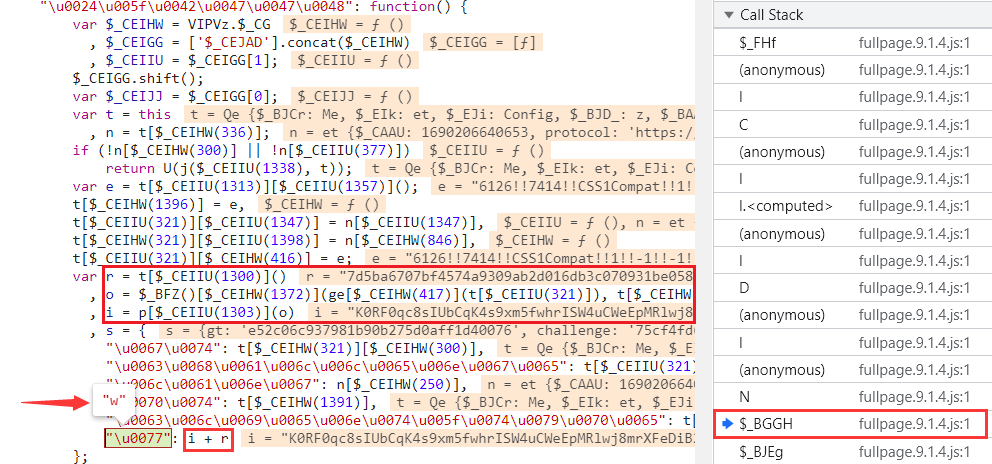Select the C call stack frame
992x464 pixels.
pos(744,125)
